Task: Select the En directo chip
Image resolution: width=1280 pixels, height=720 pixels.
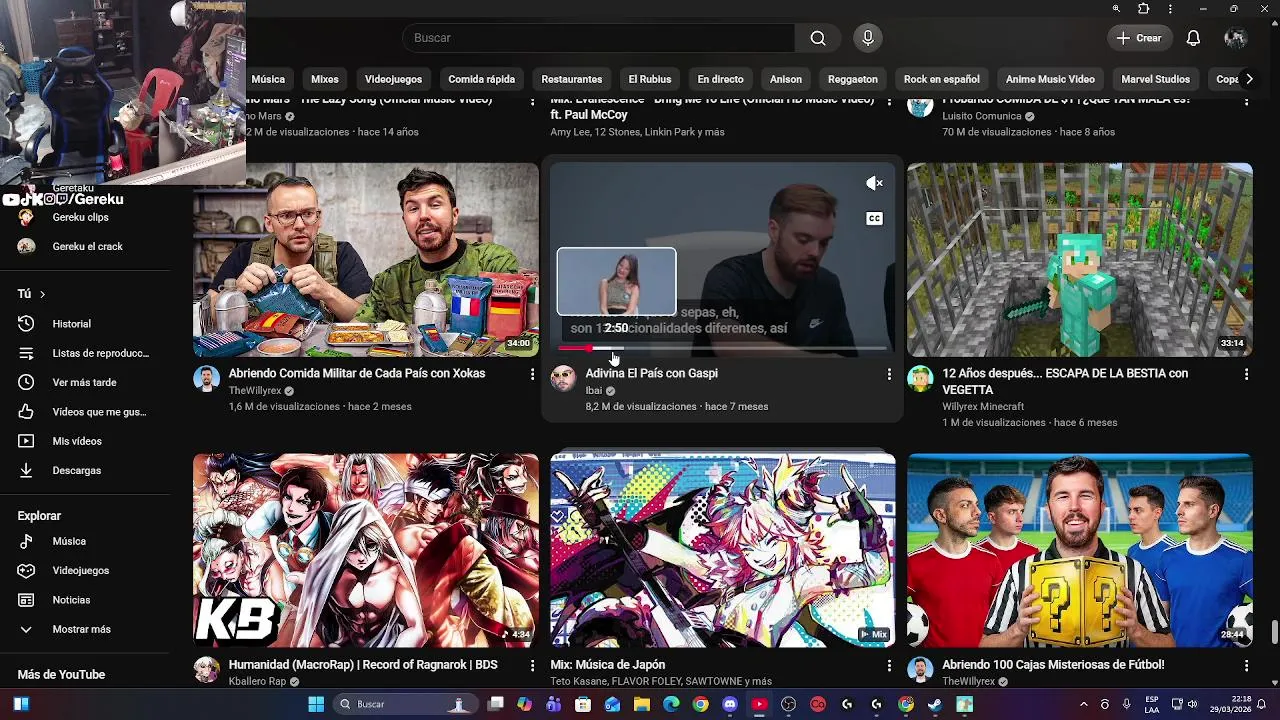Action: (721, 79)
